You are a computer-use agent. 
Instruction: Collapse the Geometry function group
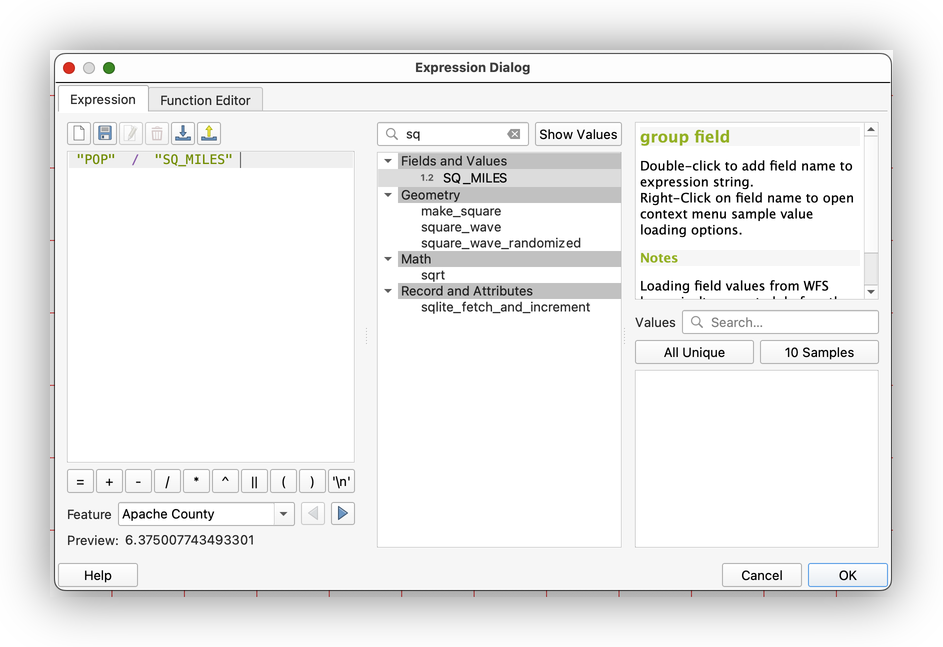tap(388, 195)
